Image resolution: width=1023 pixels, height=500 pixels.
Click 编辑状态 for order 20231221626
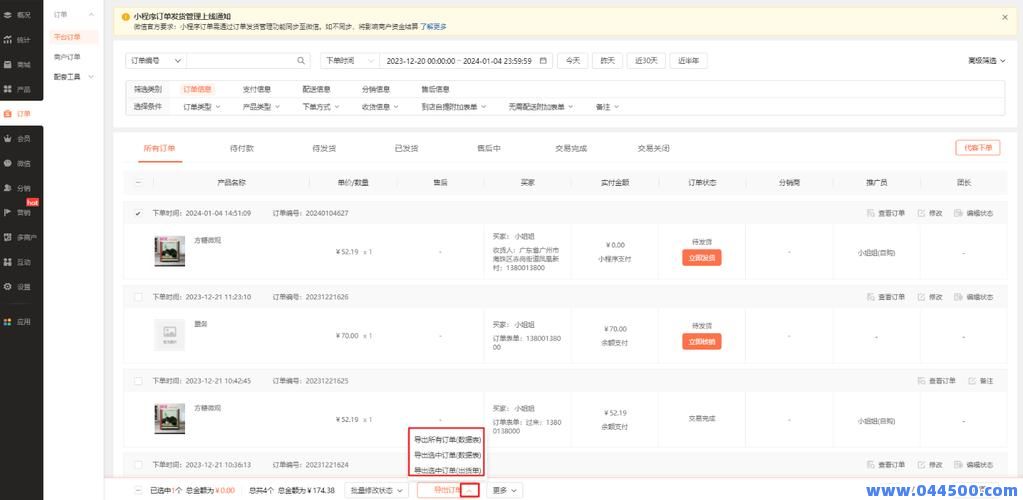click(x=973, y=297)
